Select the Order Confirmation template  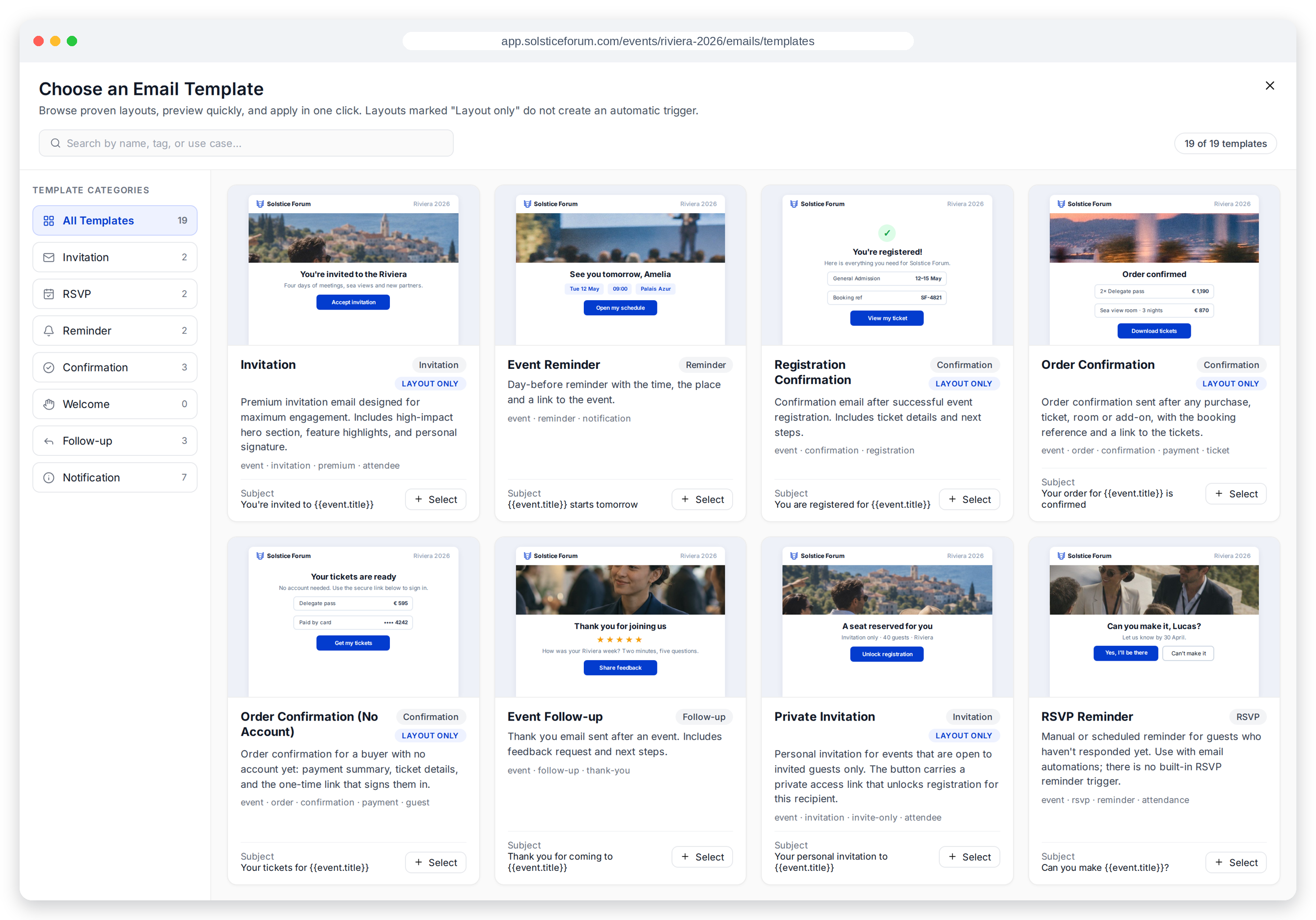[1236, 494]
